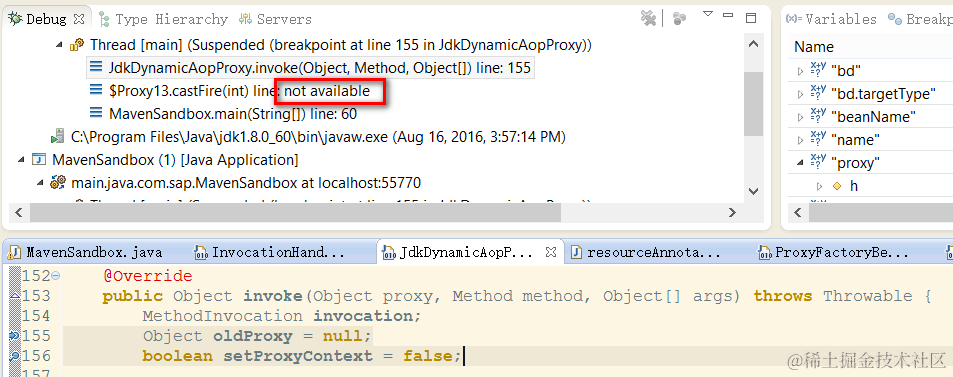953x377 pixels.
Task: Click the Name column header
Action: 814,47
